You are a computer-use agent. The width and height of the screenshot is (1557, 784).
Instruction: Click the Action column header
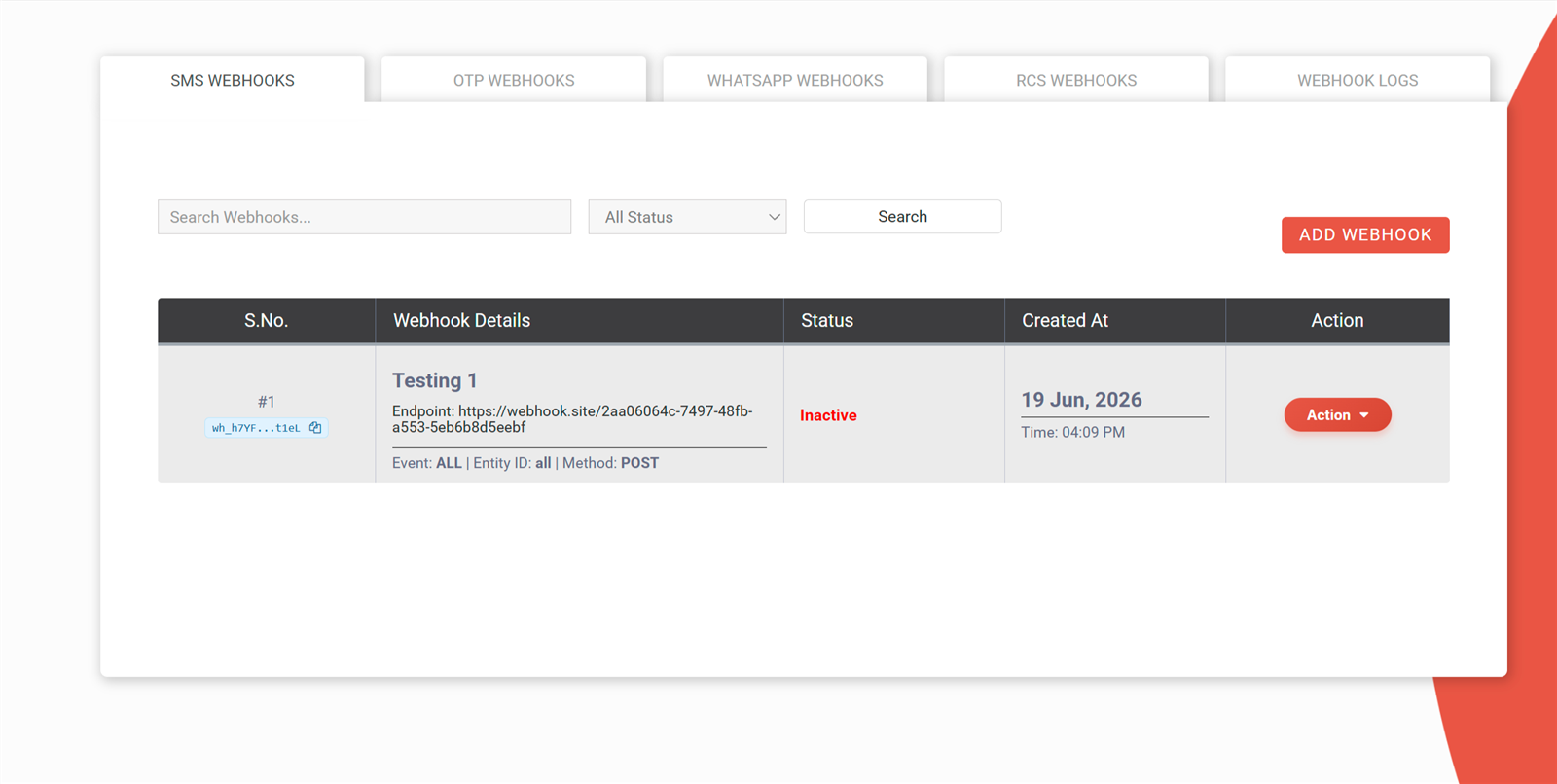(x=1337, y=320)
